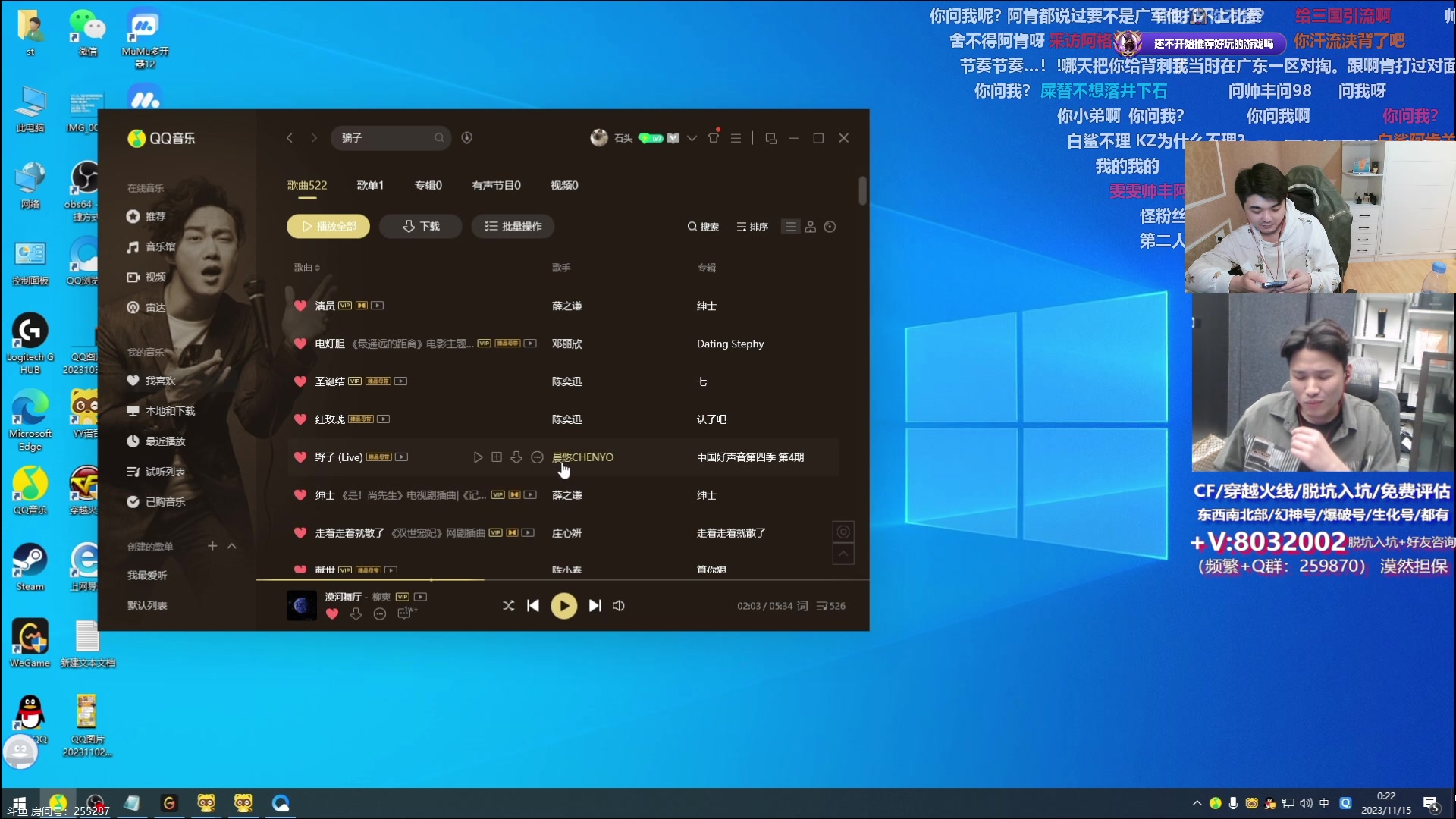Switch to the 专辑0 tab

point(428,186)
